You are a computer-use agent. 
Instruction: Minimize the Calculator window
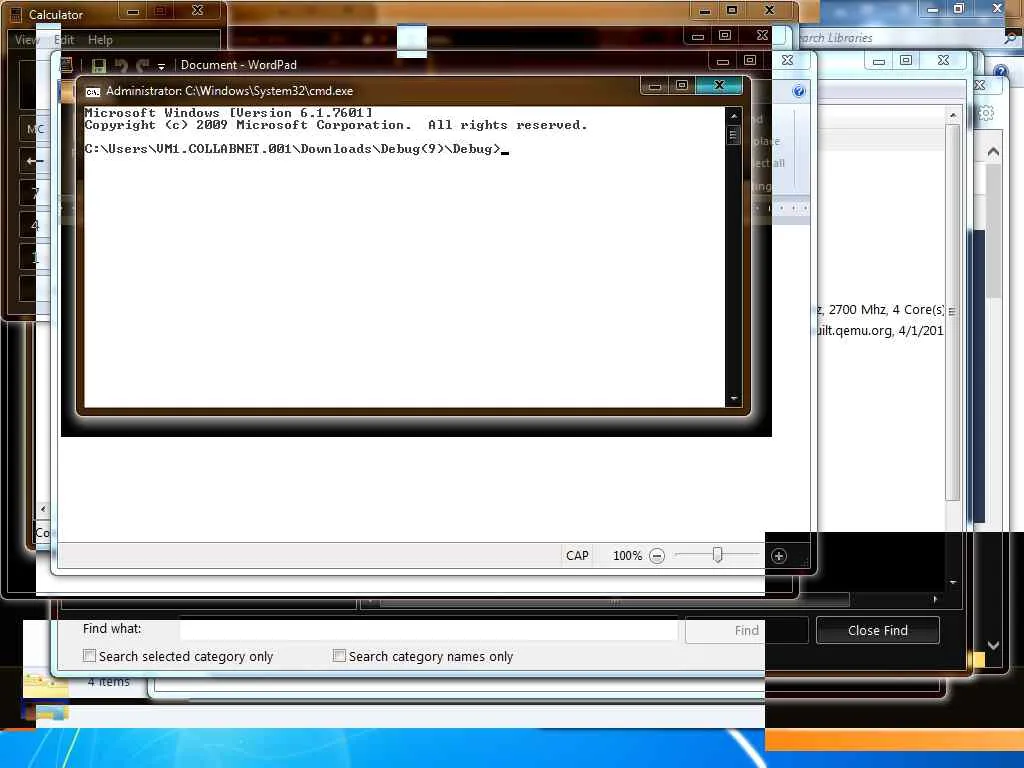click(133, 12)
